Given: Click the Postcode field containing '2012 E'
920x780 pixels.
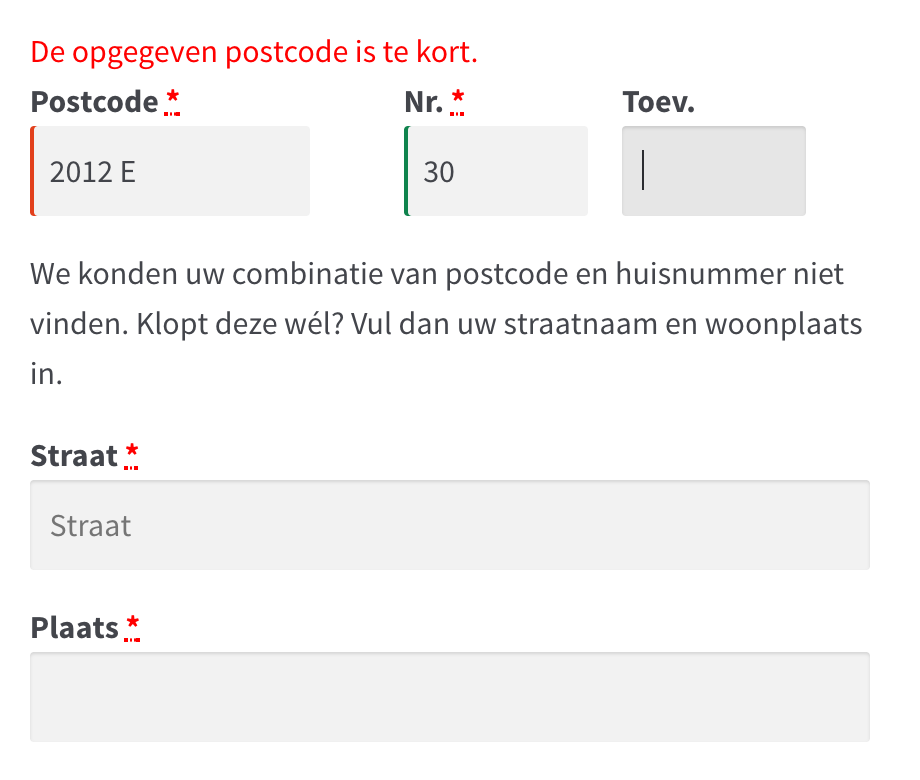Looking at the screenshot, I should pos(170,172).
